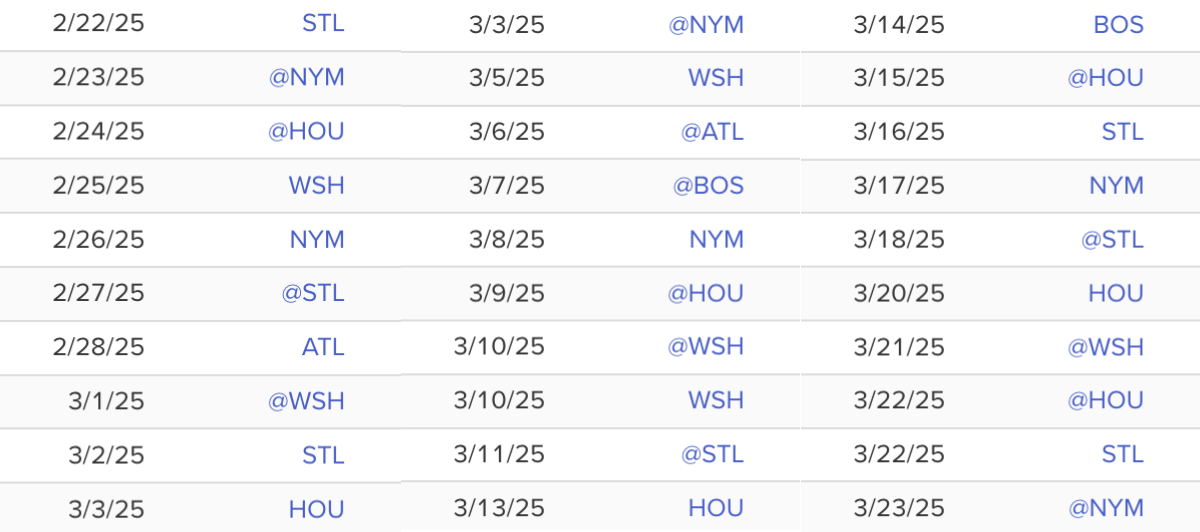Viewport: 1200px width, 532px height.
Task: Click the STL link for 2/22/25
Action: 322,23
